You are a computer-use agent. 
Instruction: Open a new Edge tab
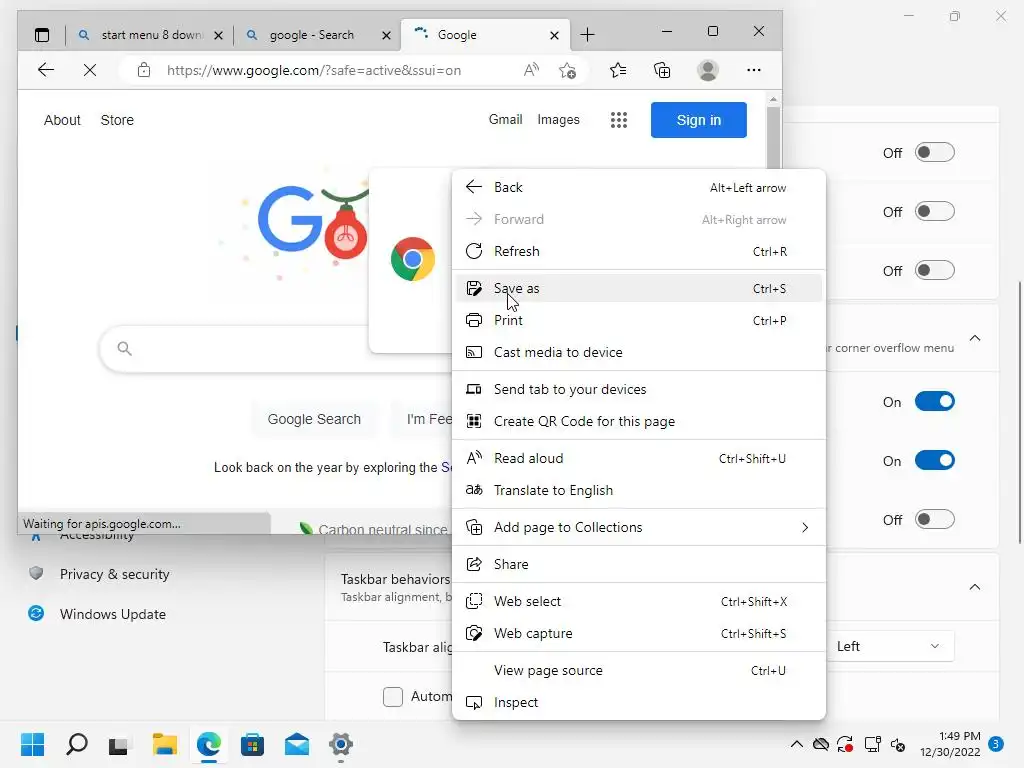pos(587,35)
